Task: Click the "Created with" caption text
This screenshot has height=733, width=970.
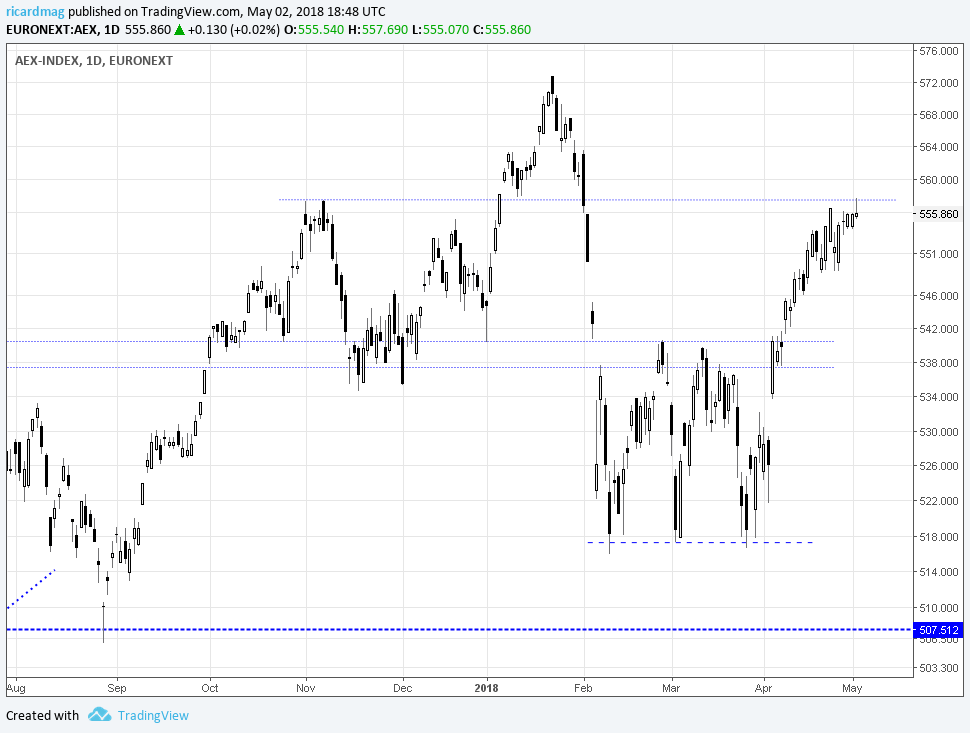Action: pyautogui.click(x=43, y=716)
